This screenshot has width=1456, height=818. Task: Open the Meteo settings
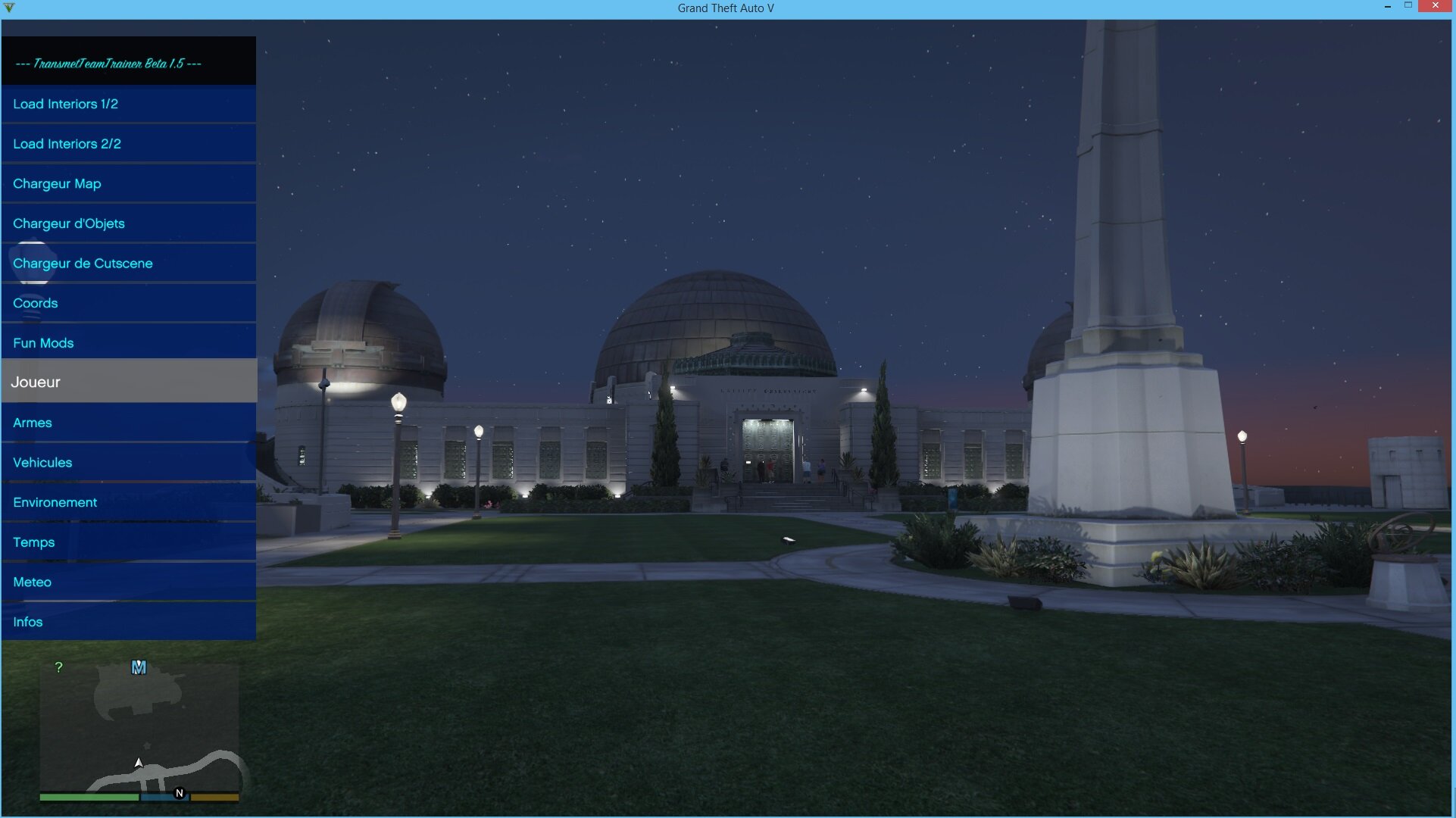pos(129,582)
